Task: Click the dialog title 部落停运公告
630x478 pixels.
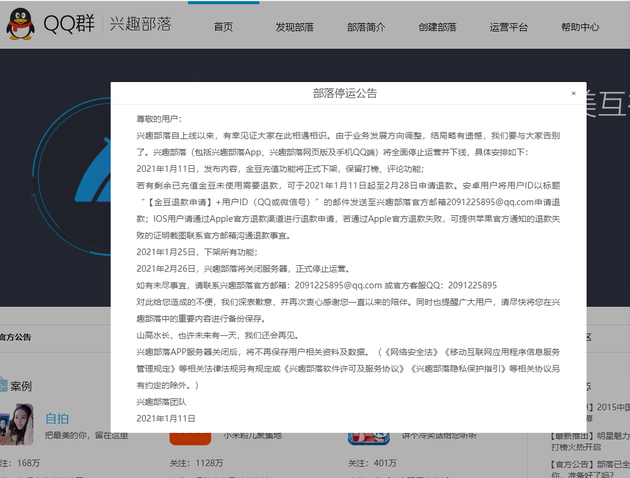Action: pos(345,94)
